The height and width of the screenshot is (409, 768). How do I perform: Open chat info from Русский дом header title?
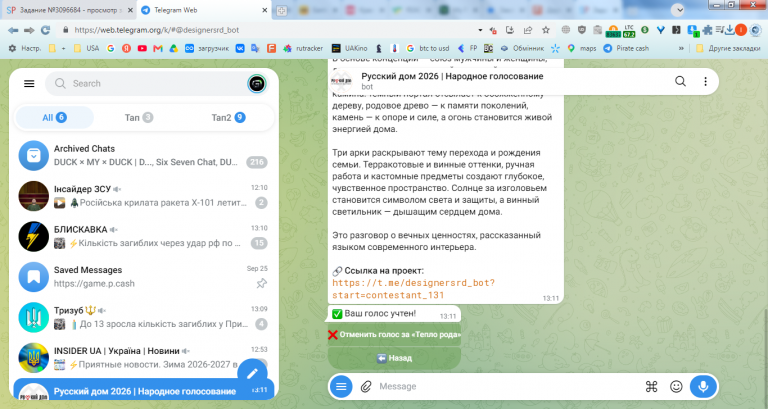452,76
